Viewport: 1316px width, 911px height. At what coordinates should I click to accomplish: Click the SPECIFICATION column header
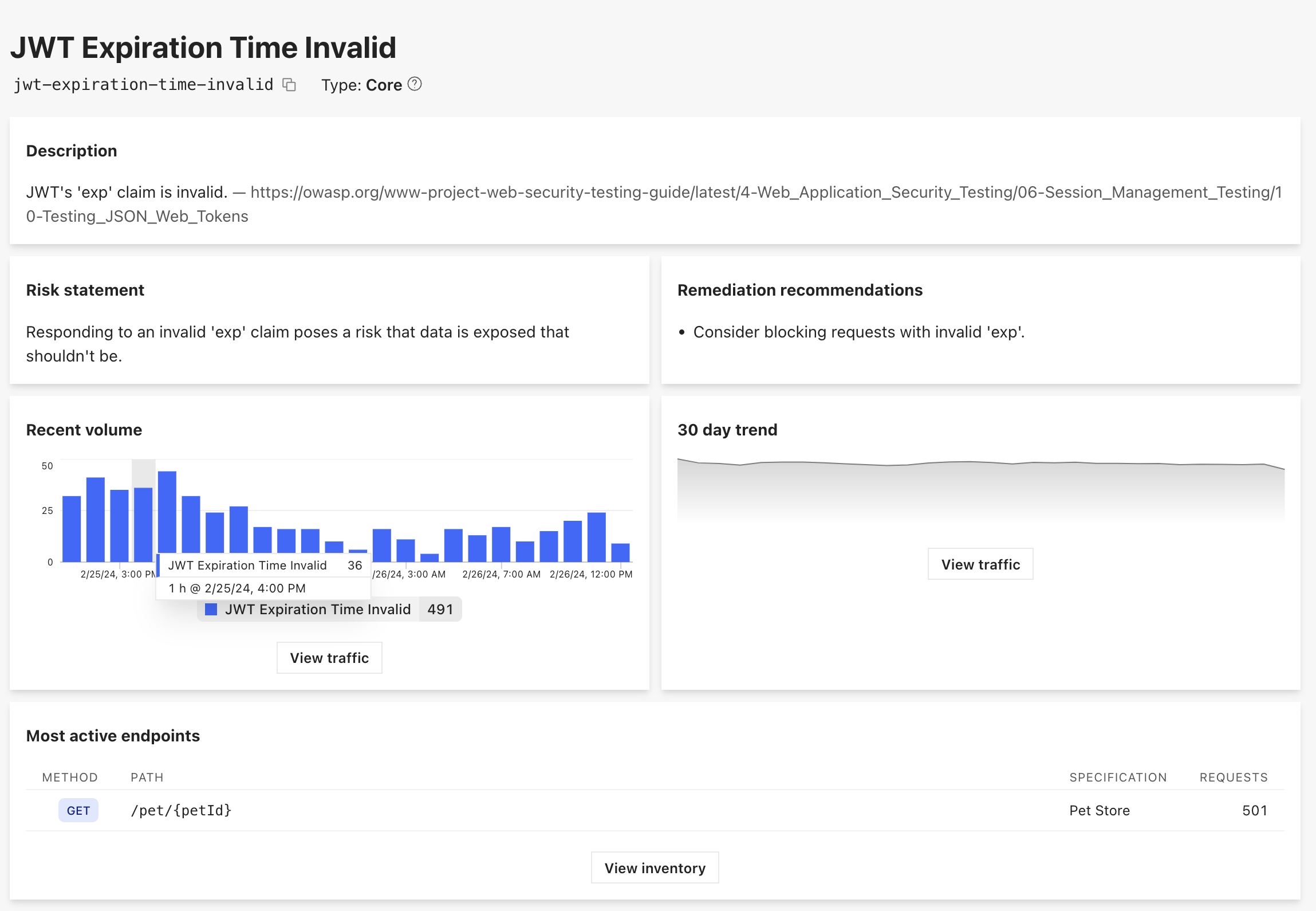(x=1118, y=777)
